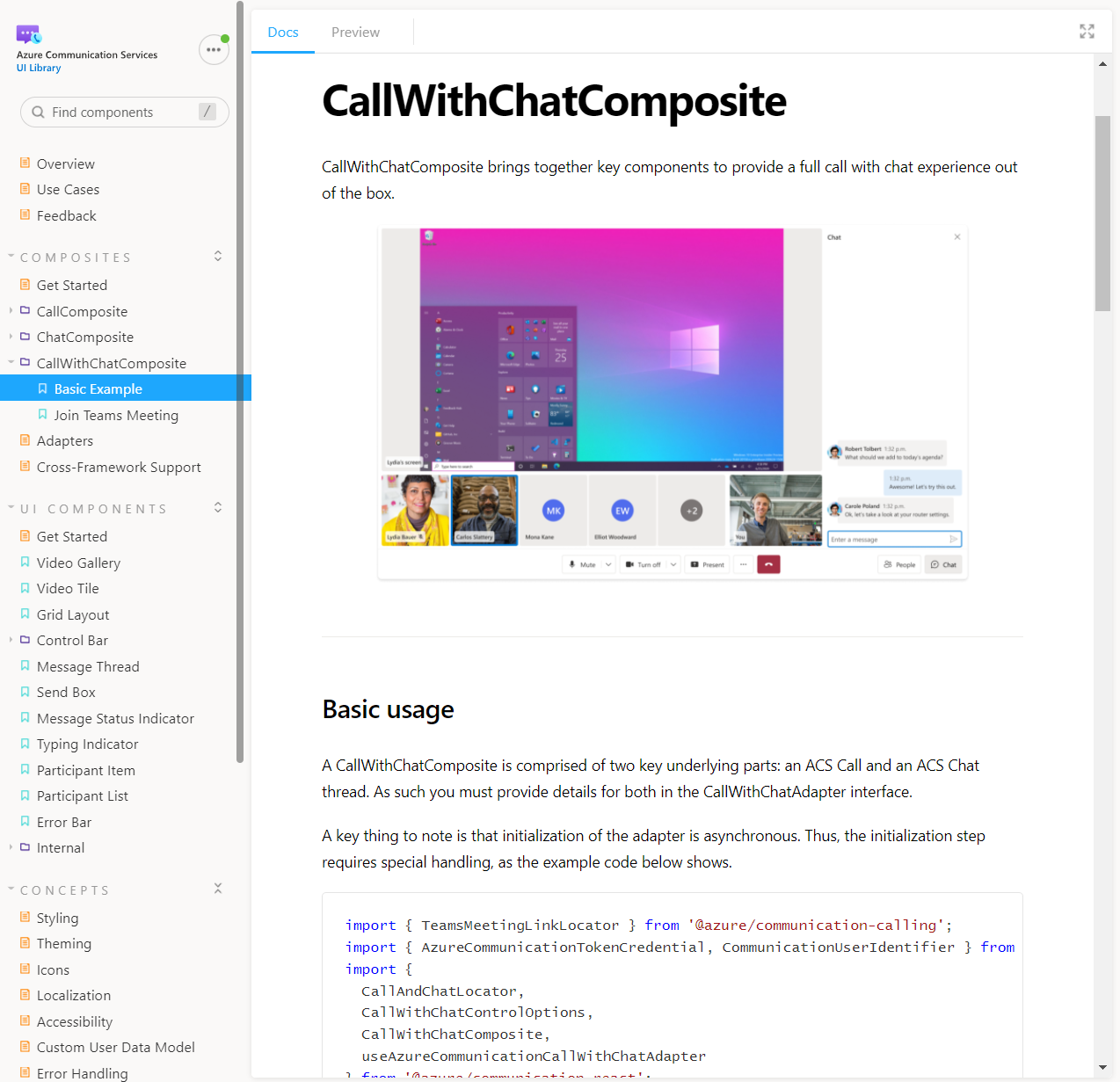Image resolution: width=1120 pixels, height=1082 pixels.
Task: Expand the CallComposite tree node
Action: point(11,311)
